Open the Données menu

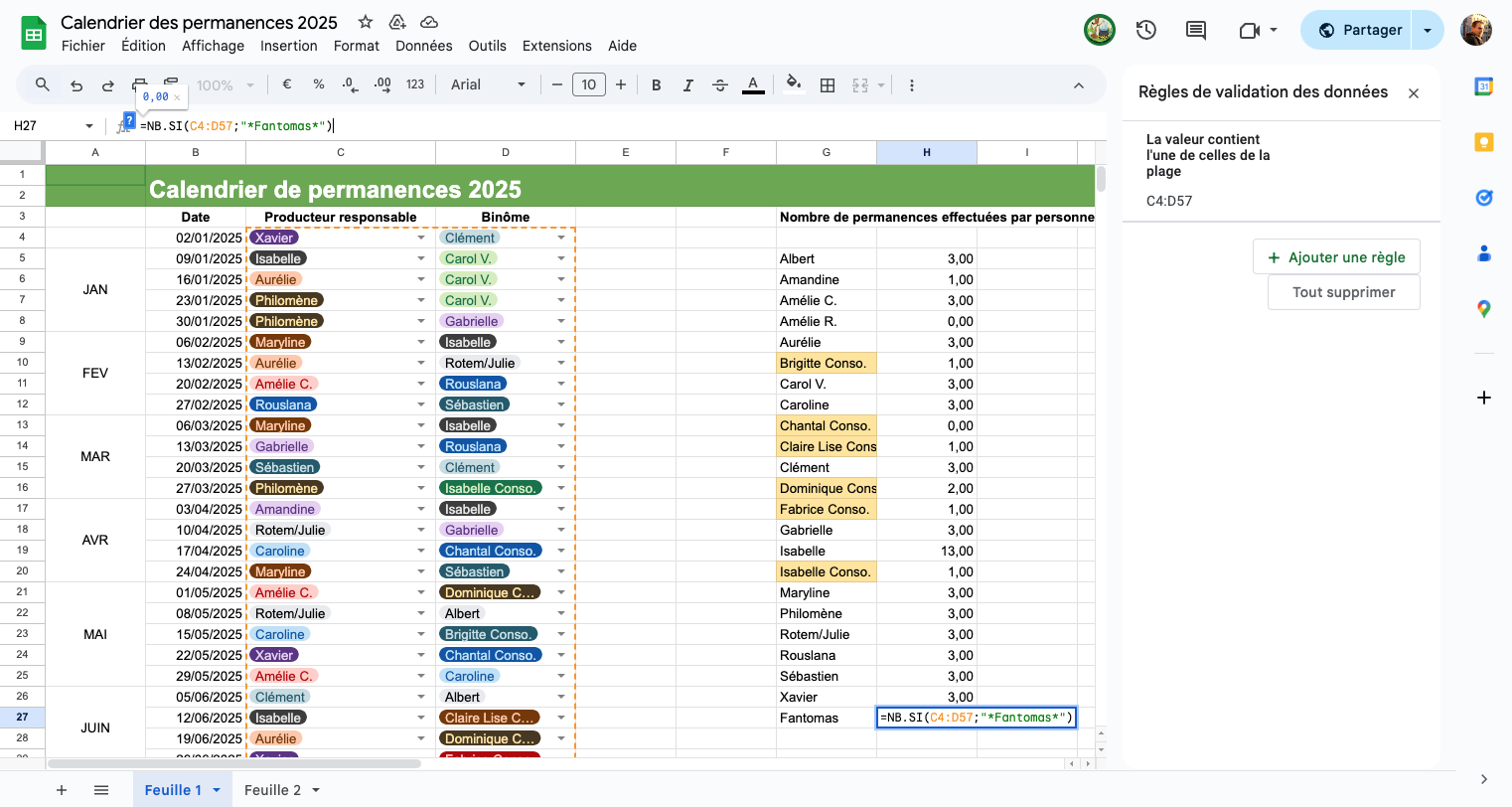pos(424,46)
